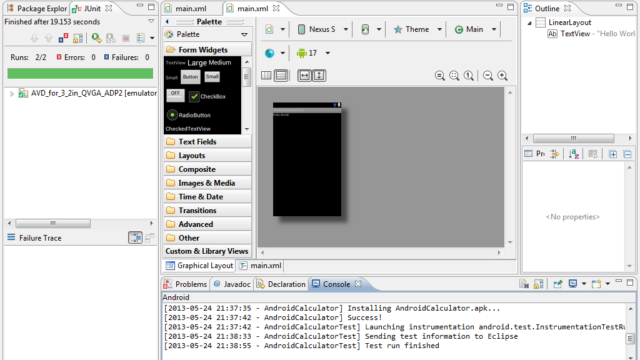Click the Previous Failure arrow in JUnit
This screenshot has width=640, height=360.
coord(49,38)
